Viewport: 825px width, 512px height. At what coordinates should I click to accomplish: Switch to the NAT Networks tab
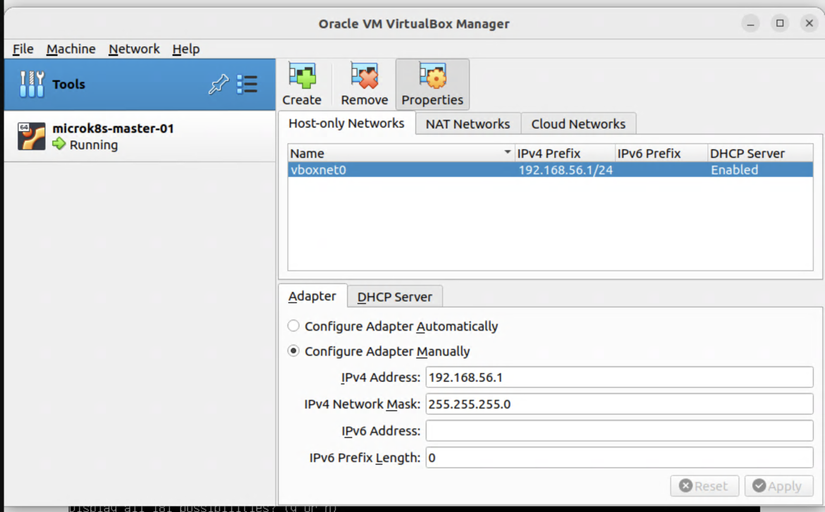(468, 124)
